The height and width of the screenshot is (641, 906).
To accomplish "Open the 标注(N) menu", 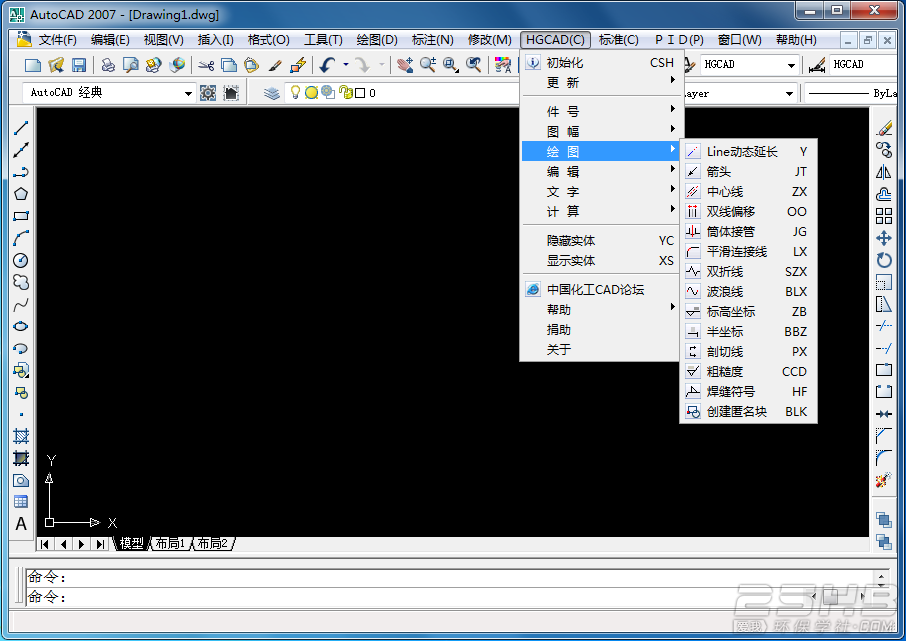I will click(432, 40).
